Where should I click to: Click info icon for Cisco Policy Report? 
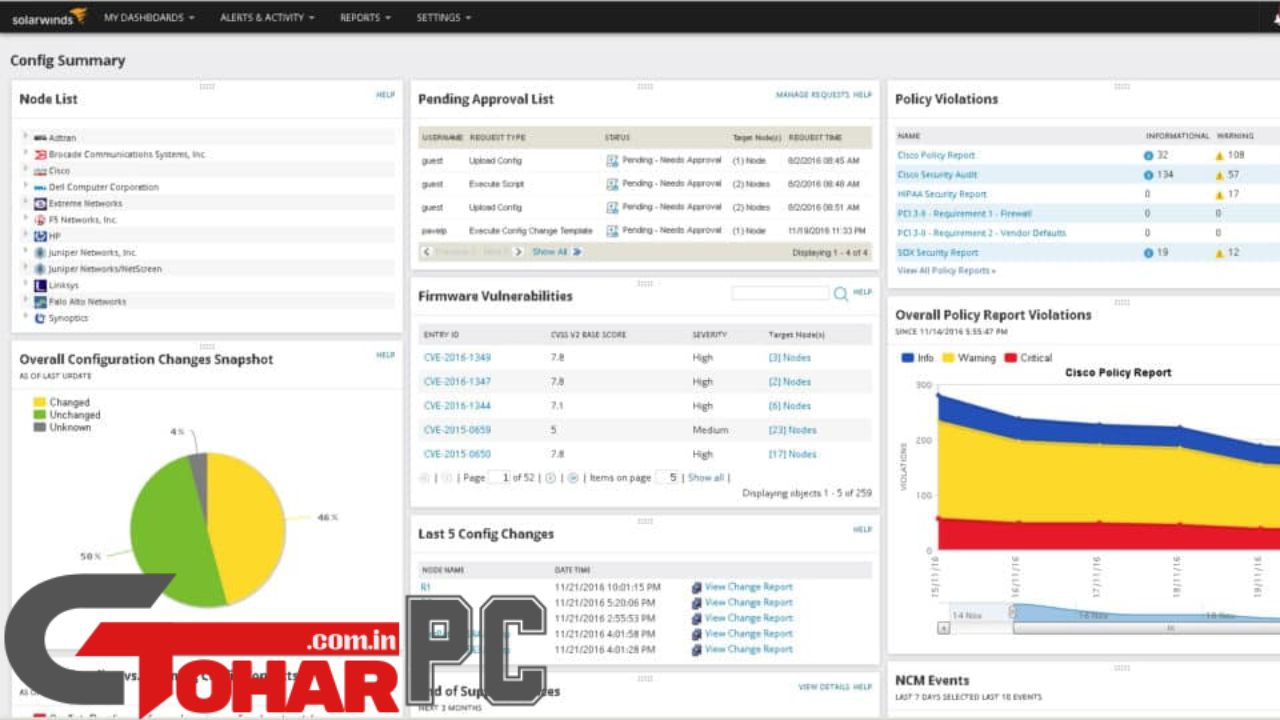1149,155
